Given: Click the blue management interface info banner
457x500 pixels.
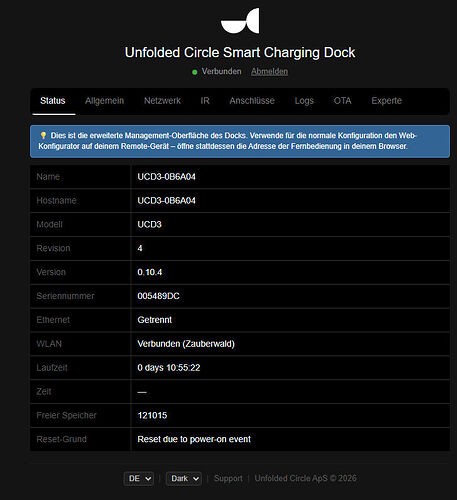Looking at the screenshot, I should tap(240, 141).
